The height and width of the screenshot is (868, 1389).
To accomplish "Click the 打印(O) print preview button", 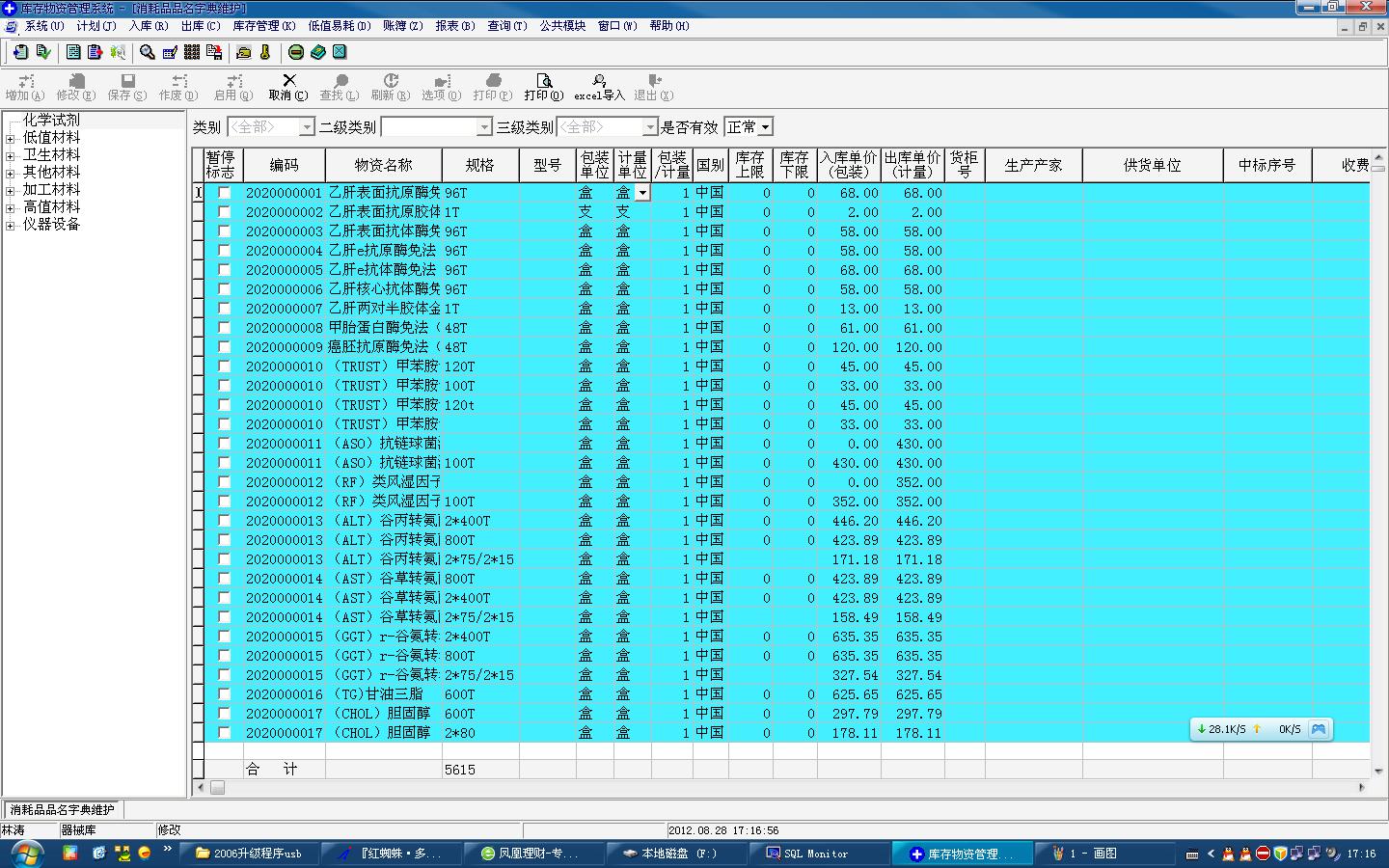I will tap(544, 88).
